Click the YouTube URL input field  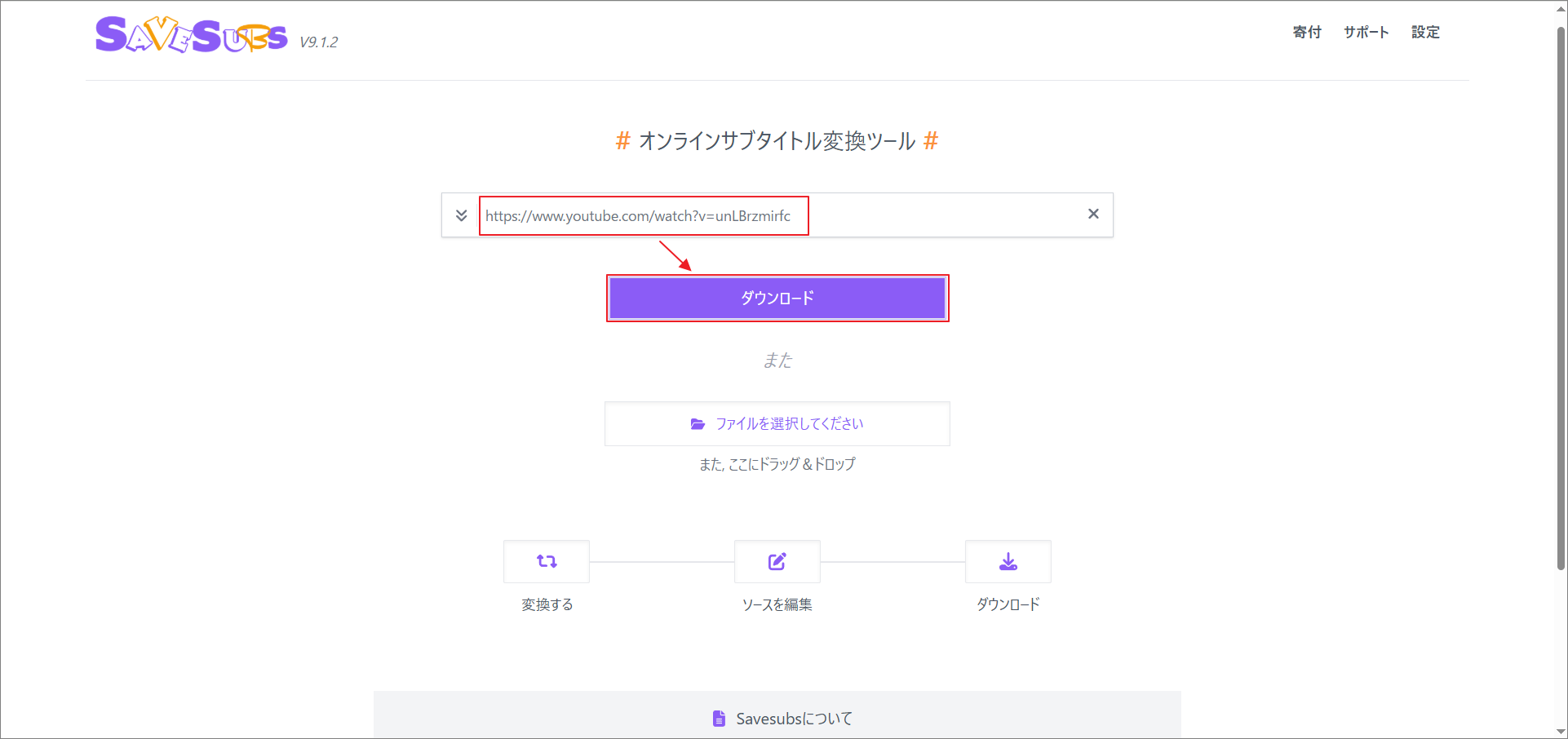pyautogui.click(x=644, y=215)
